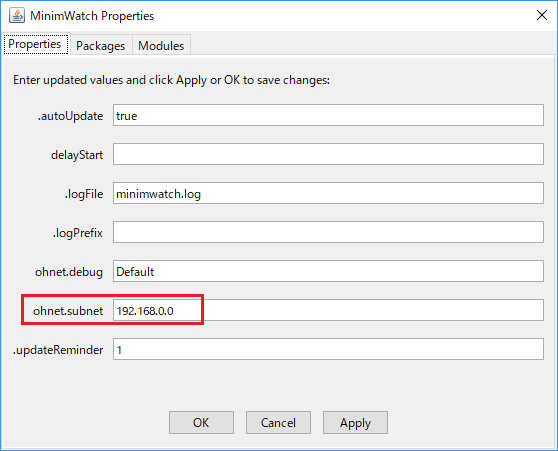The width and height of the screenshot is (558, 451).
Task: Click the ohnet.debug field showing Default
Action: tap(328, 271)
